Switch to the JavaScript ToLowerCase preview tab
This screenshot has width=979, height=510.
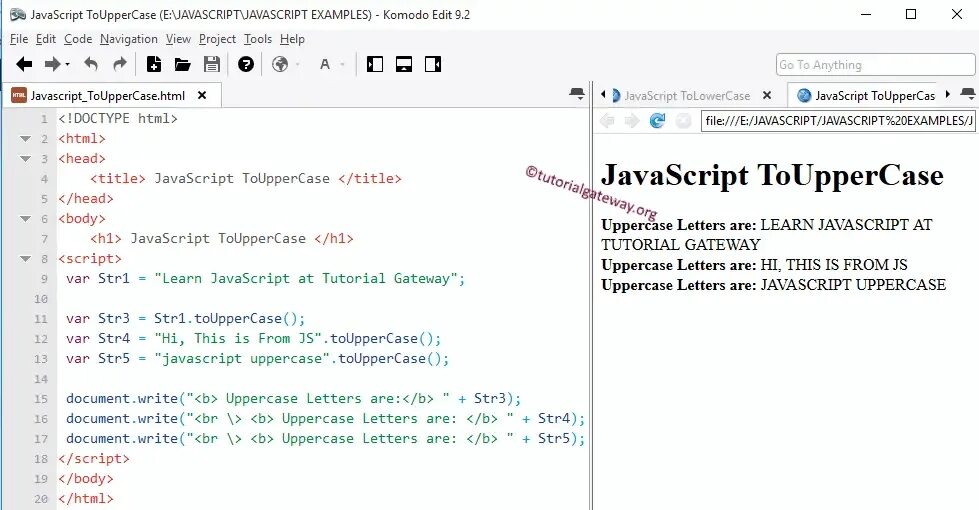(x=687, y=96)
